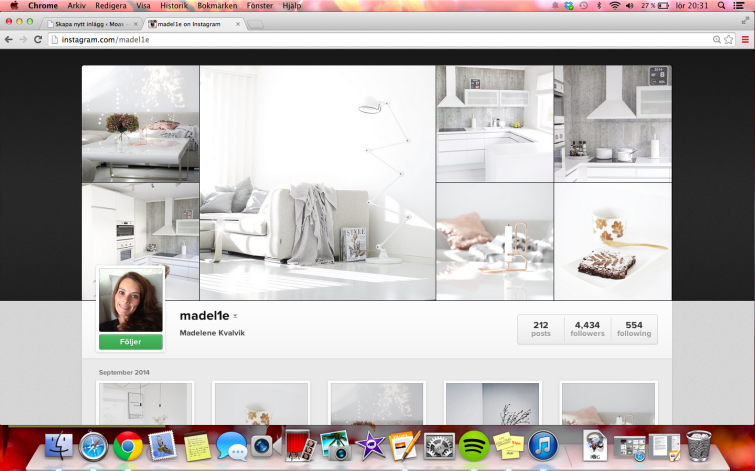
Task: Click the 554 following count
Action: [x=634, y=329]
